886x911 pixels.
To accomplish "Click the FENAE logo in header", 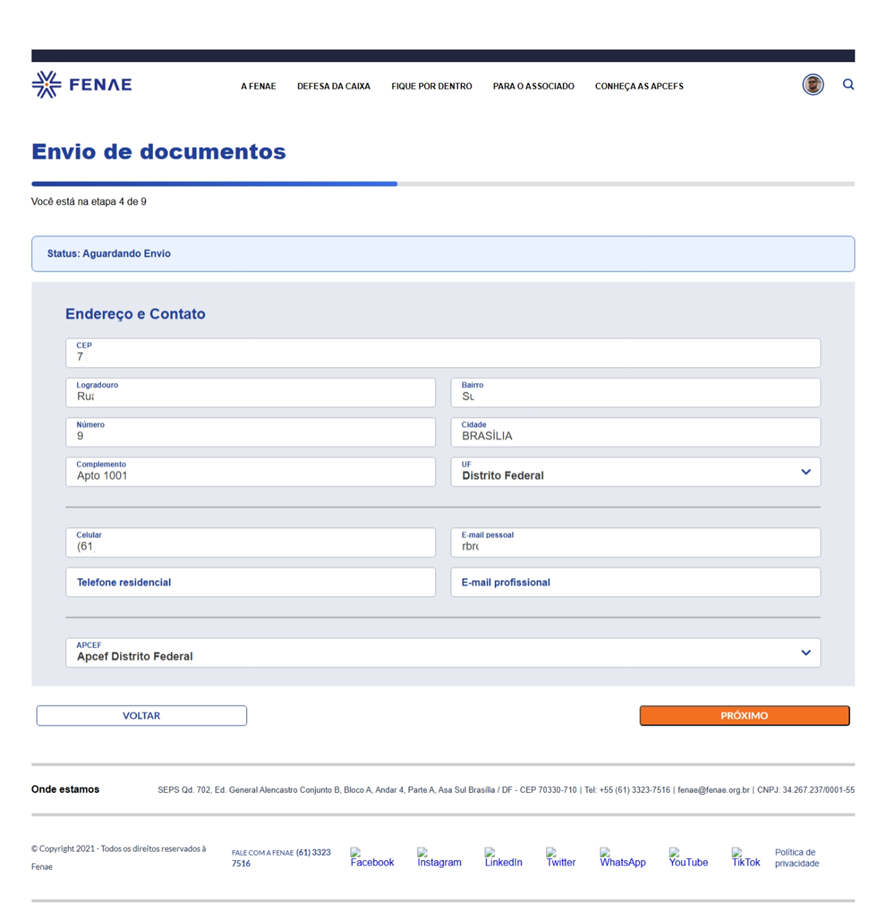I will [82, 85].
